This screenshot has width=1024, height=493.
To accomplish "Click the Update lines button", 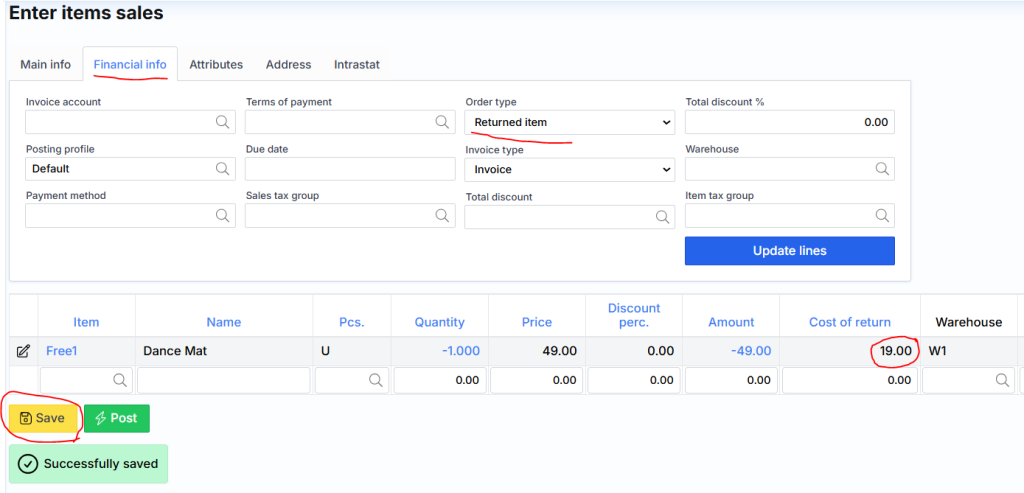I will coord(789,251).
